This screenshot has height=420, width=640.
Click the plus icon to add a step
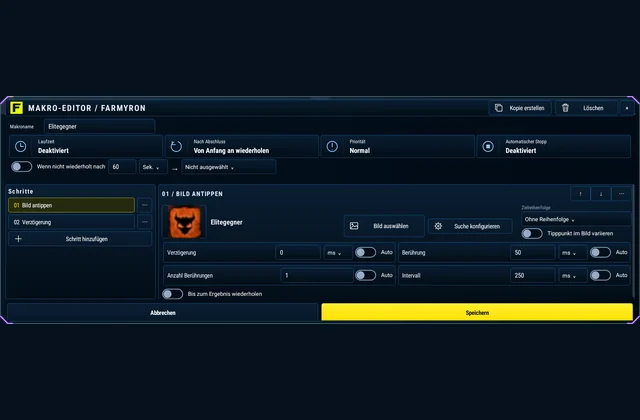tap(18, 239)
